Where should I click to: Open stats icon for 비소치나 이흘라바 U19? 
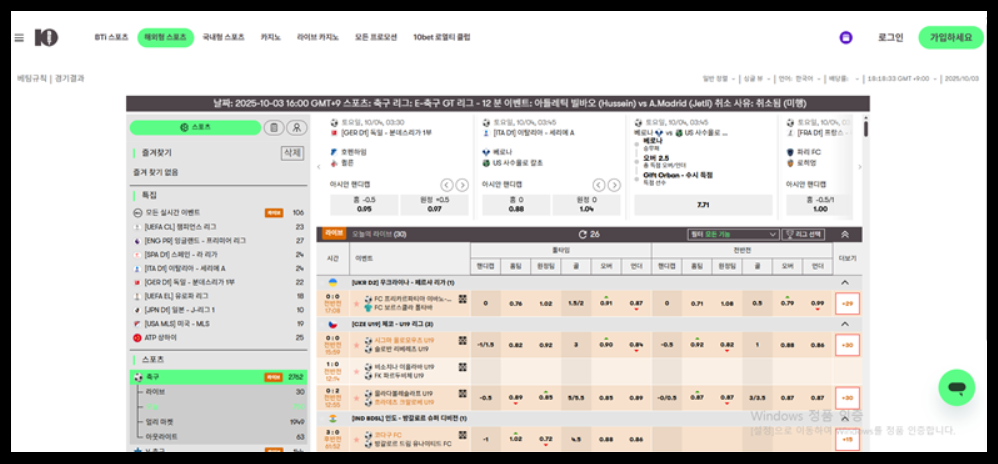[x=463, y=367]
